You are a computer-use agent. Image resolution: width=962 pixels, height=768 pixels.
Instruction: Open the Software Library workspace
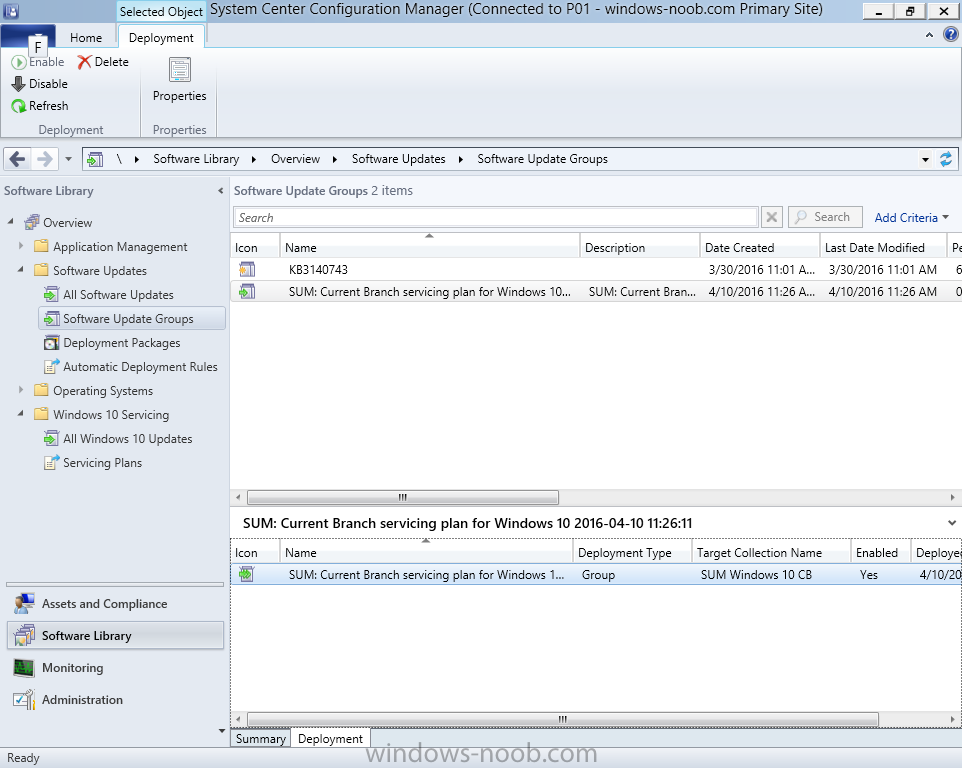[x=115, y=636]
